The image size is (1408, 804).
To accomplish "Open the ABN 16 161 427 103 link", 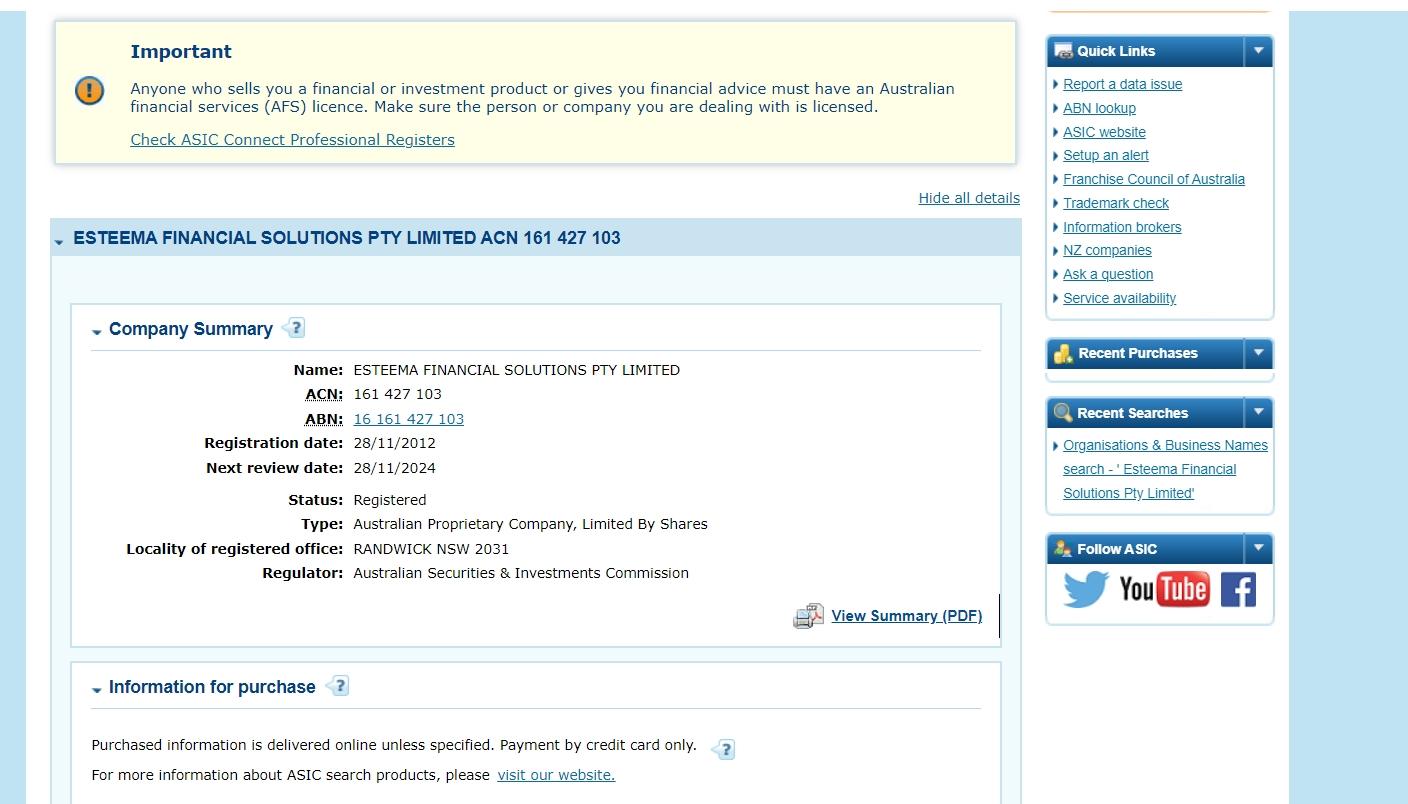I will (408, 419).
